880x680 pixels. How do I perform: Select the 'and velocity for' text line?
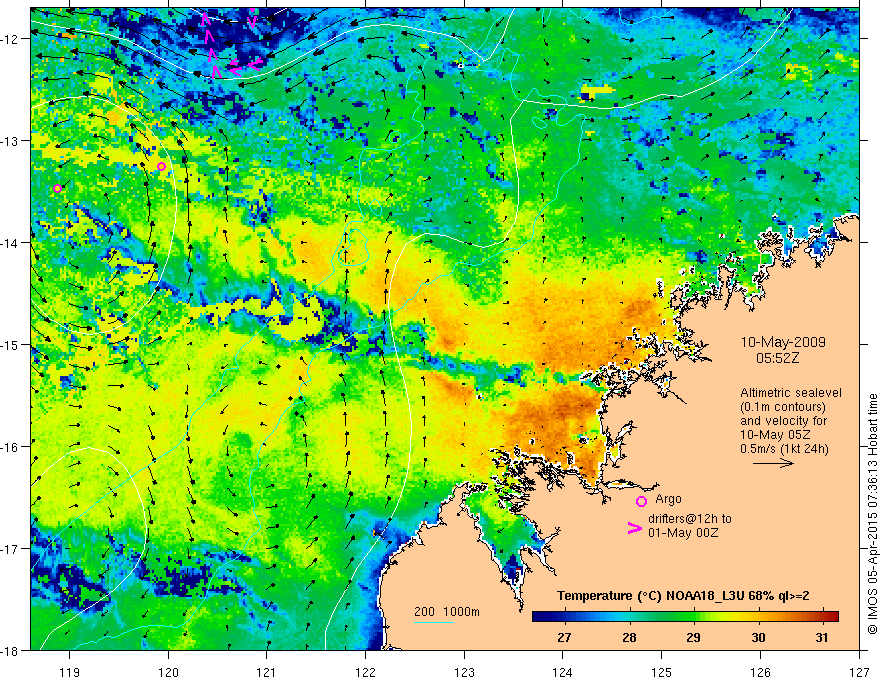click(783, 421)
